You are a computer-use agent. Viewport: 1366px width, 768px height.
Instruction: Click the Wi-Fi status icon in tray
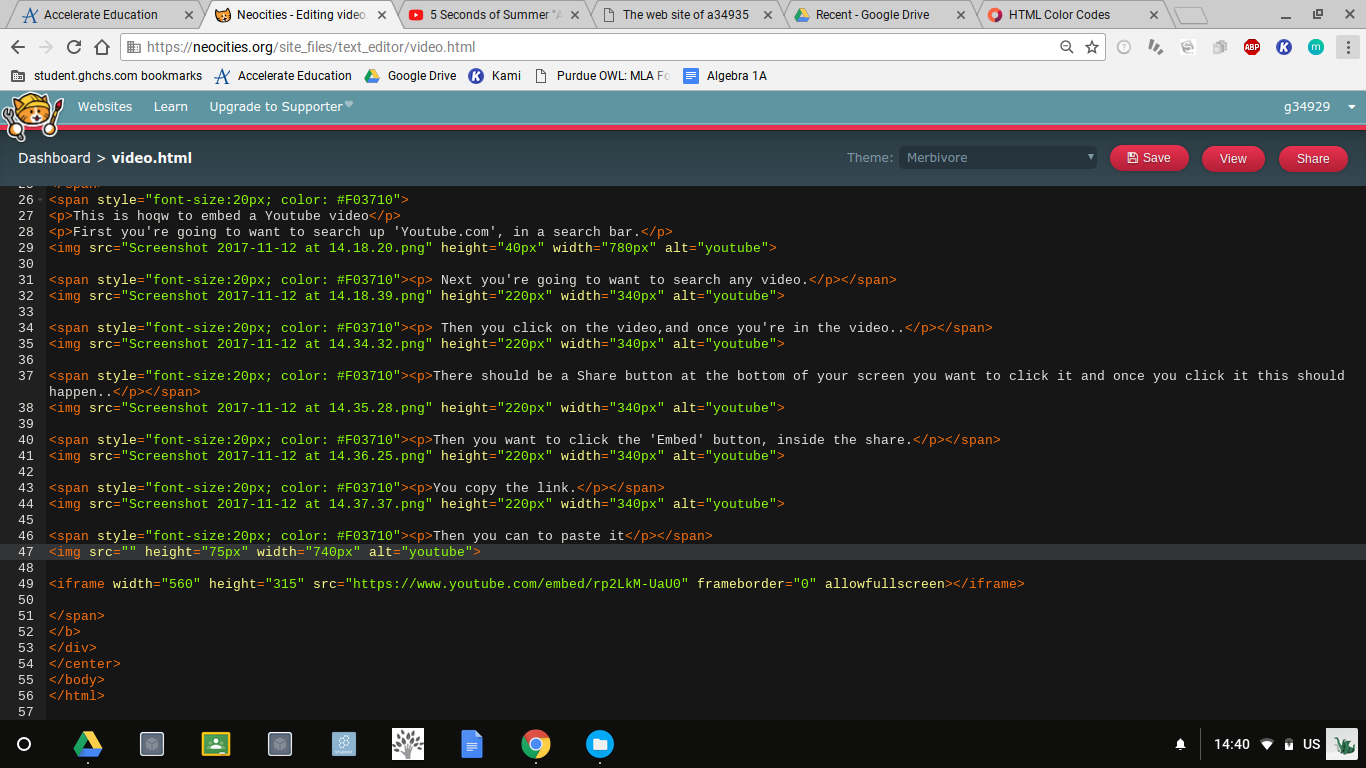1267,744
